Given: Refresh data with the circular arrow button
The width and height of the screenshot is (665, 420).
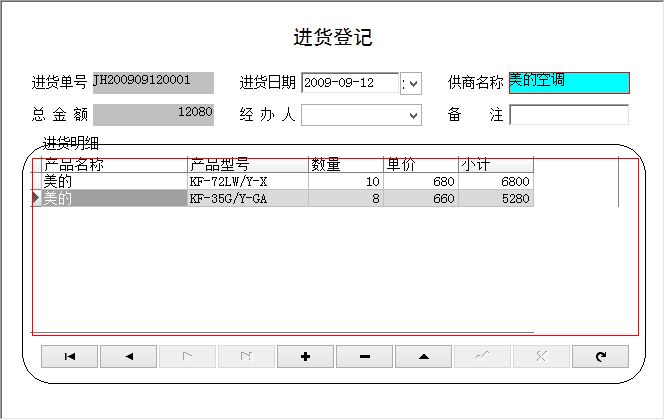Looking at the screenshot, I should click(600, 356).
